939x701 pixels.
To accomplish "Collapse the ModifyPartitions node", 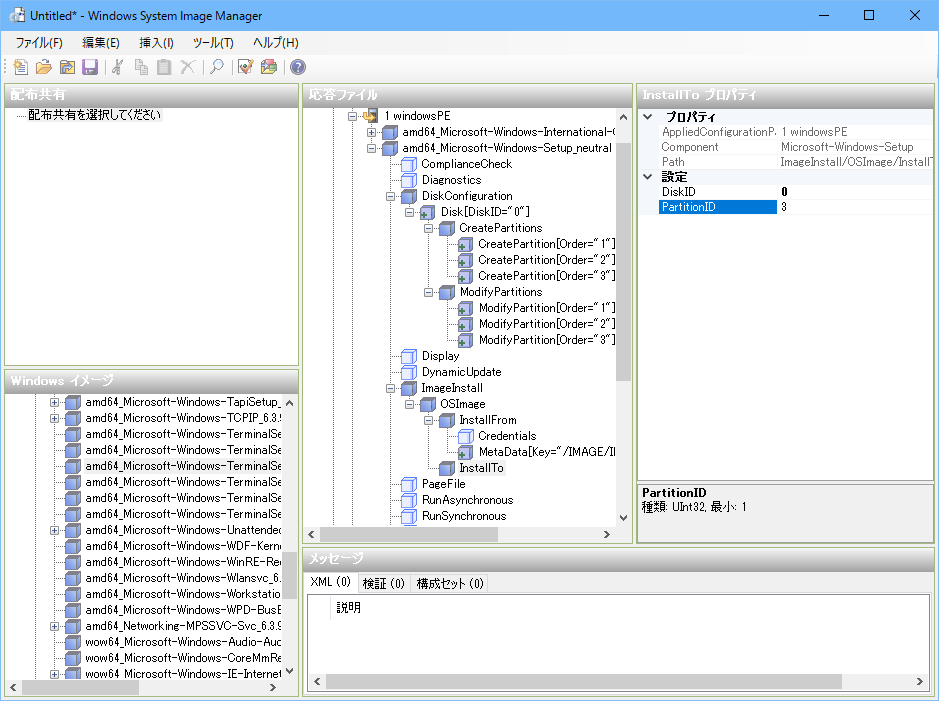I will [428, 292].
